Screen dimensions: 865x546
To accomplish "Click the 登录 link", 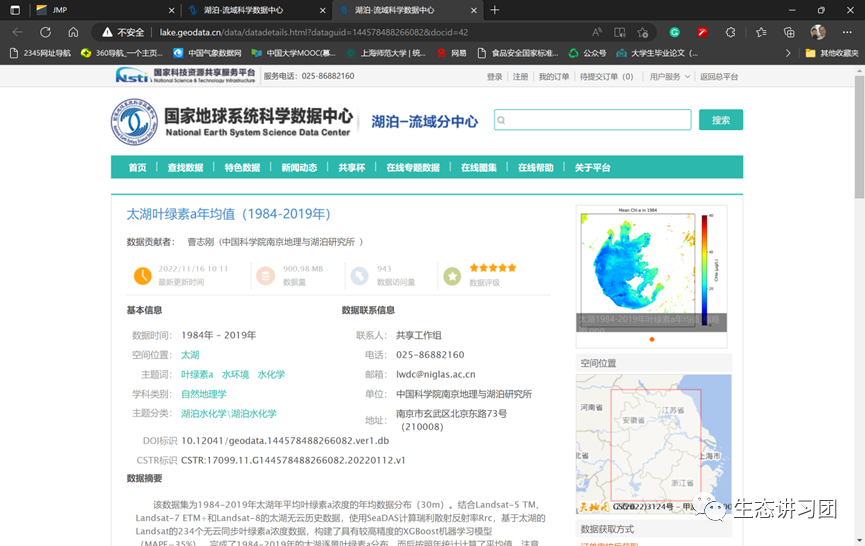I will [x=494, y=77].
